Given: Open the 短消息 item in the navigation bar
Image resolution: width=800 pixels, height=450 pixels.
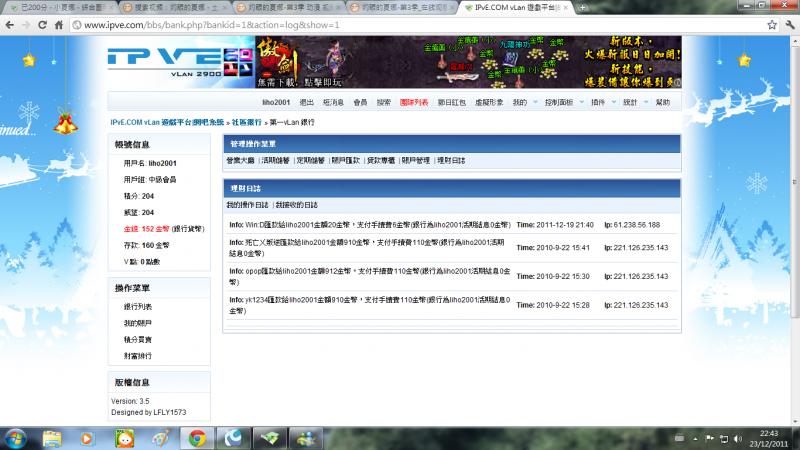Looking at the screenshot, I should 333,102.
